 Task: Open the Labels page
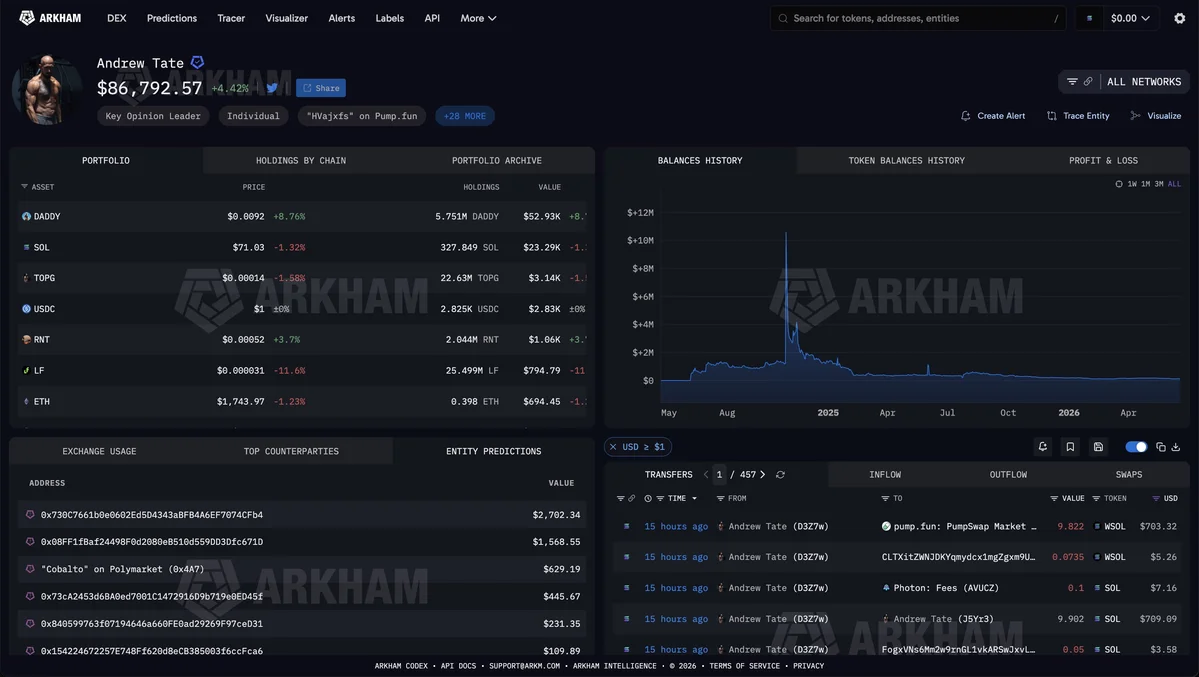tap(390, 18)
